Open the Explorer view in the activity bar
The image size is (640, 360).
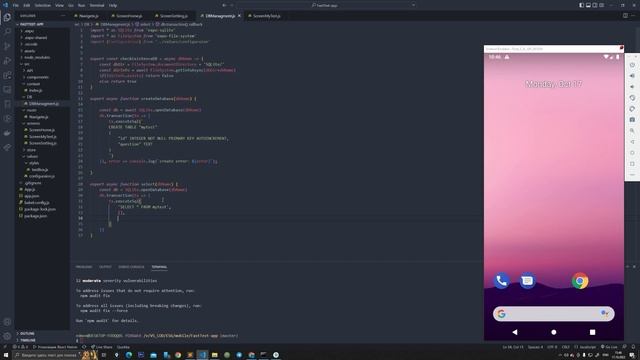click(x=7, y=17)
